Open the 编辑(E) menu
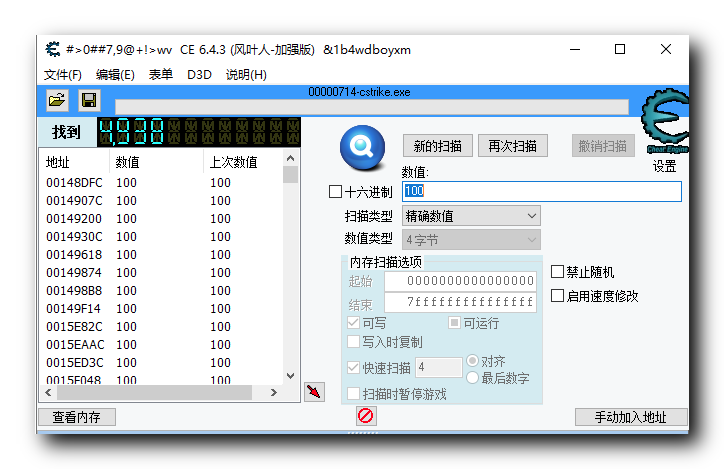Viewport: 724px width, 469px height. pyautogui.click(x=115, y=75)
